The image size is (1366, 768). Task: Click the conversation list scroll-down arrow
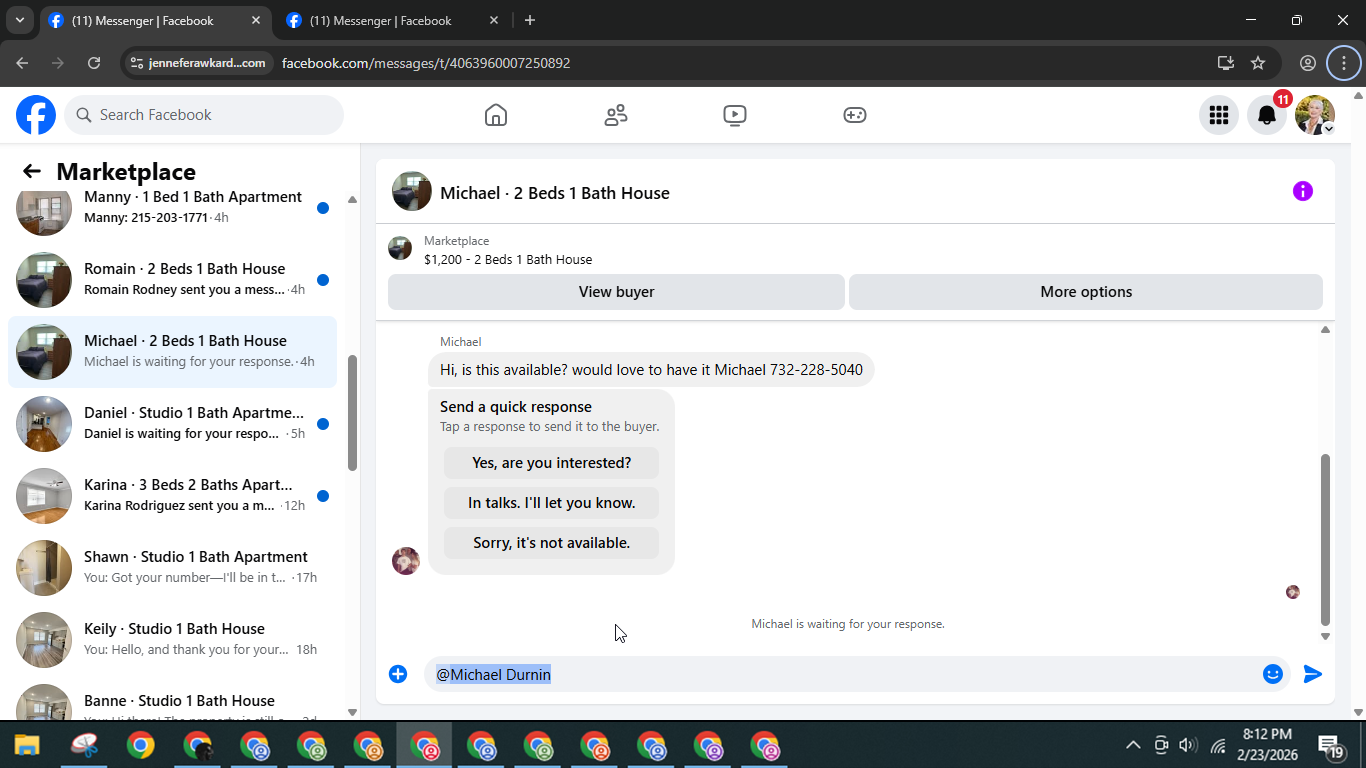click(352, 712)
